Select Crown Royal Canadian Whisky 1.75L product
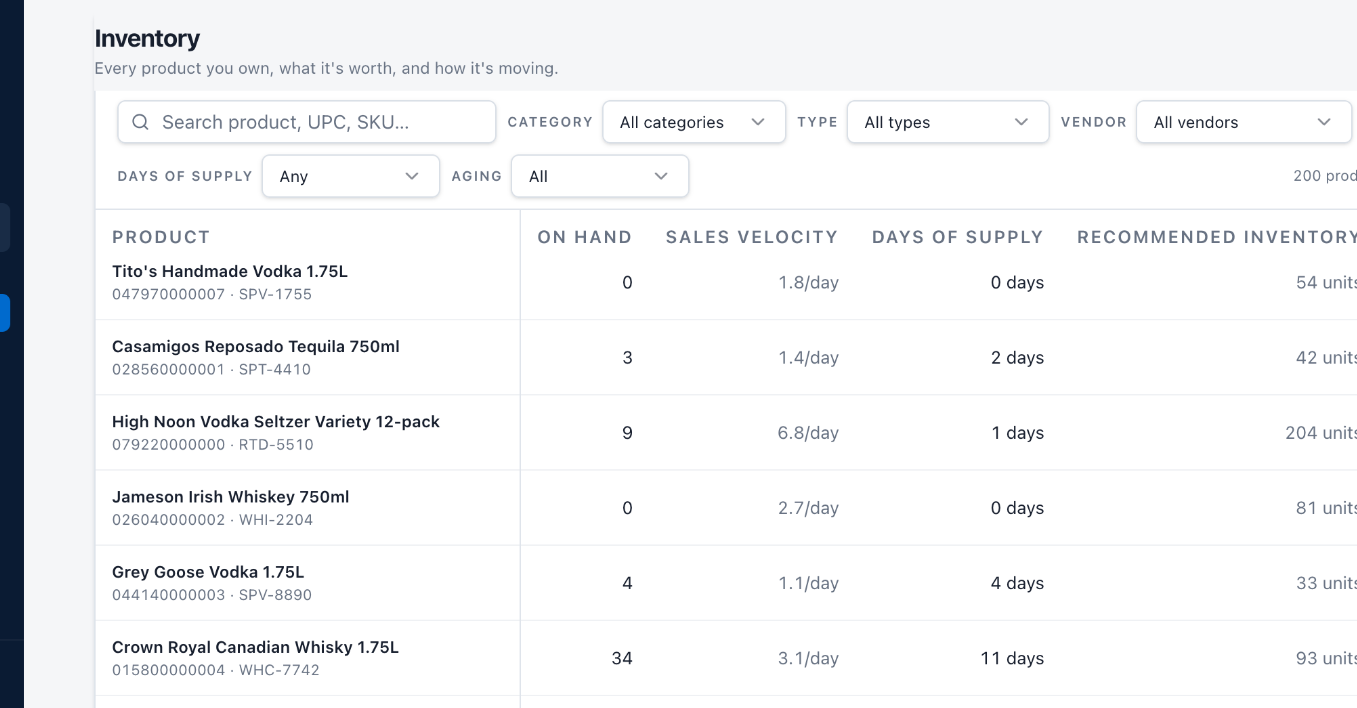 click(x=255, y=647)
